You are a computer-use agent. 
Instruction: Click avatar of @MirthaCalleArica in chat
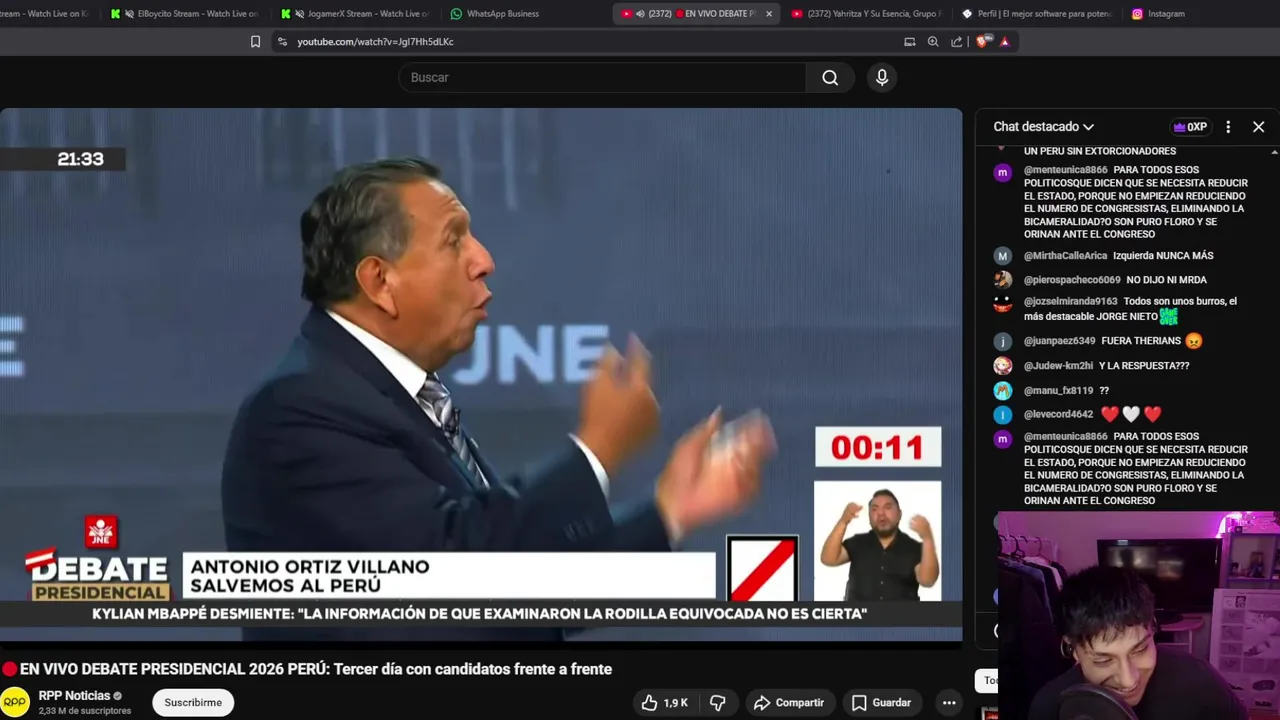pos(1003,256)
